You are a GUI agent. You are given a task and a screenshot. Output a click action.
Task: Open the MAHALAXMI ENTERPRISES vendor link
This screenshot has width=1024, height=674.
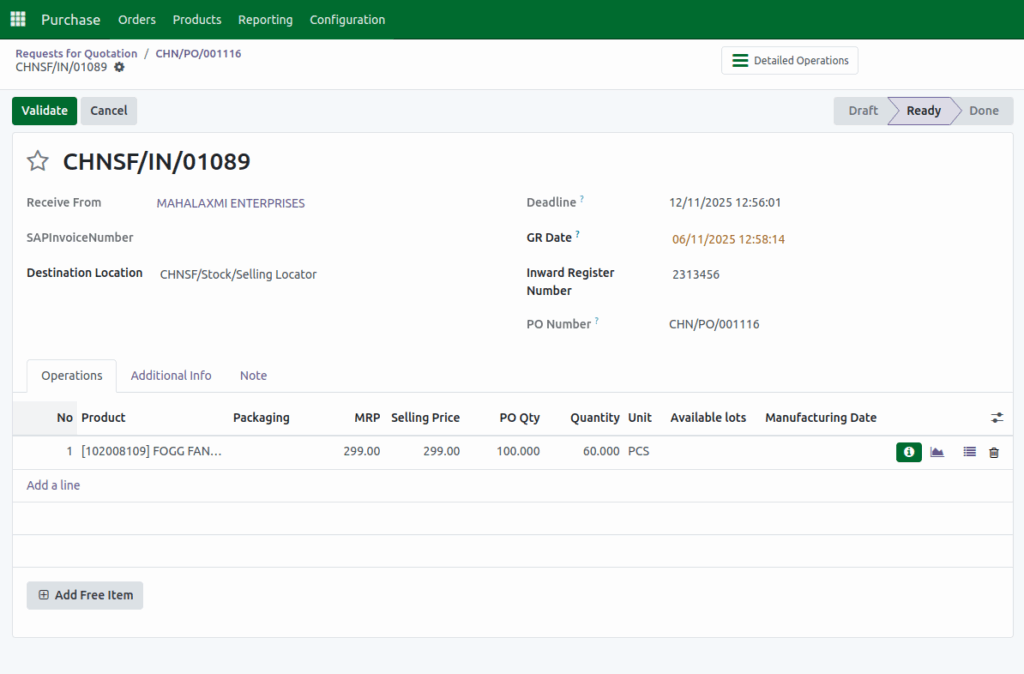click(230, 202)
